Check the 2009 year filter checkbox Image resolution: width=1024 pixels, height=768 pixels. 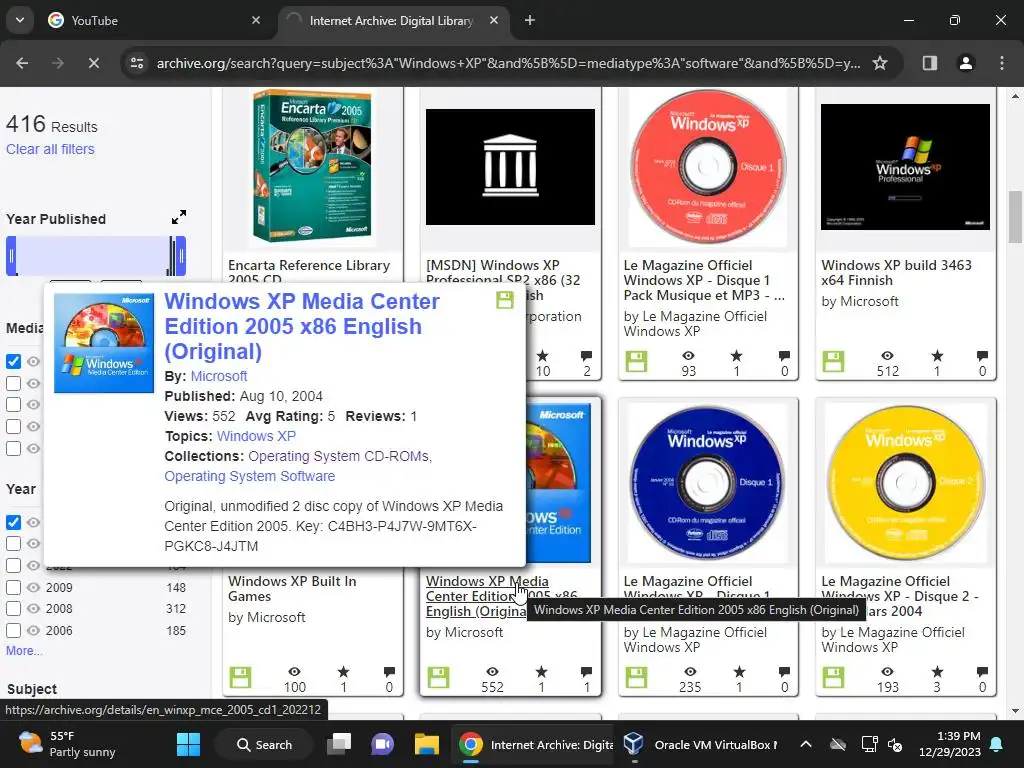click(13, 587)
